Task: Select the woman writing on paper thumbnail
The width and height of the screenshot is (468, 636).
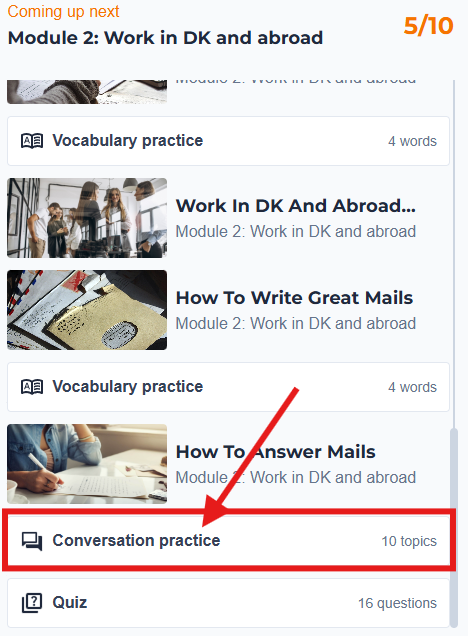Action: [x=87, y=464]
